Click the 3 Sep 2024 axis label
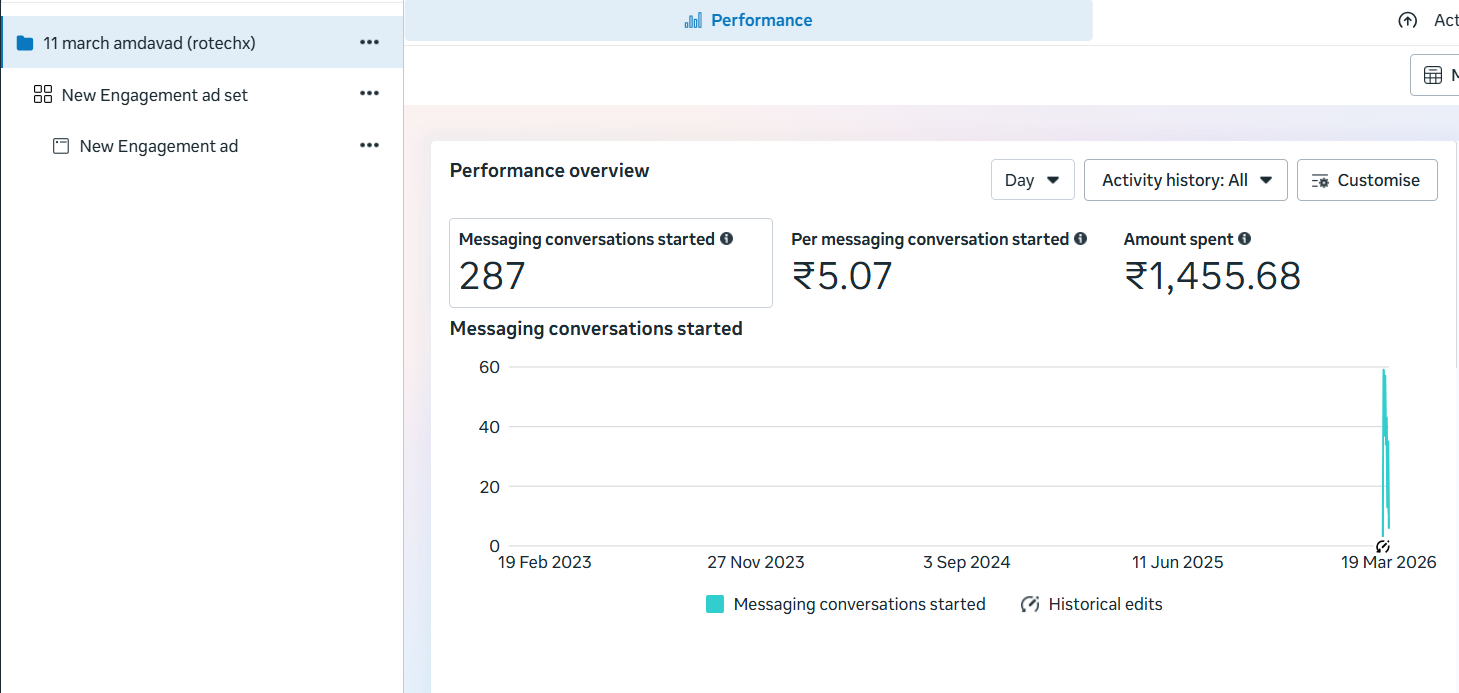 click(966, 562)
